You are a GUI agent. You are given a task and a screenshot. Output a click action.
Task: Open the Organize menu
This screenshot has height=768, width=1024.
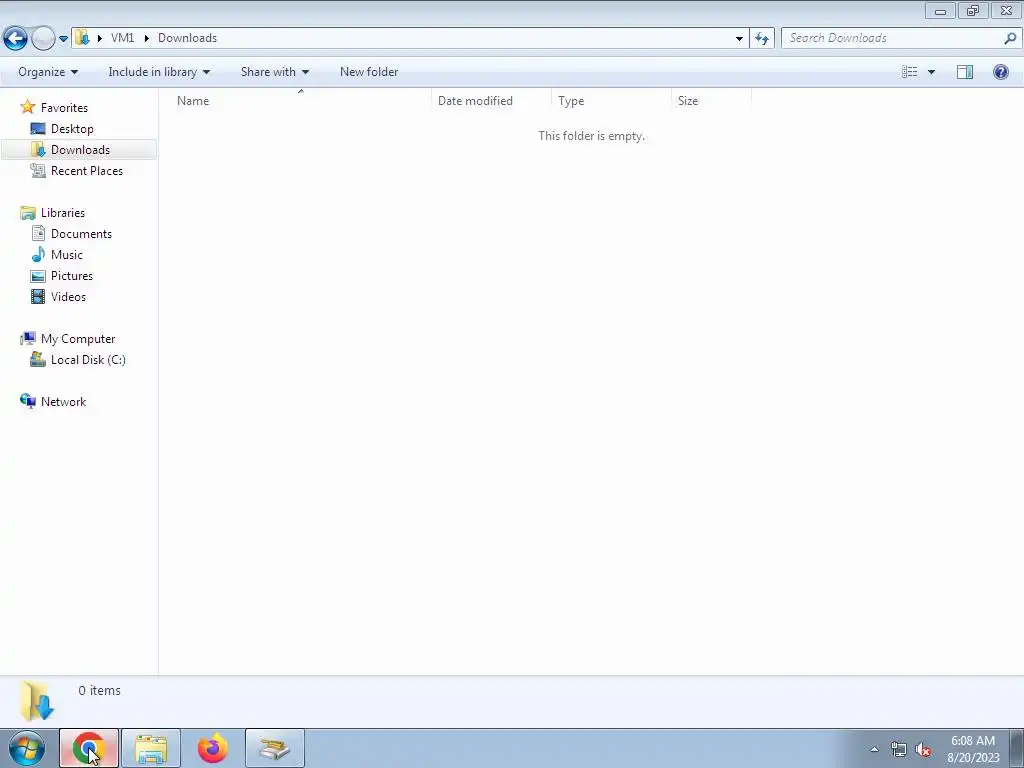click(x=48, y=72)
